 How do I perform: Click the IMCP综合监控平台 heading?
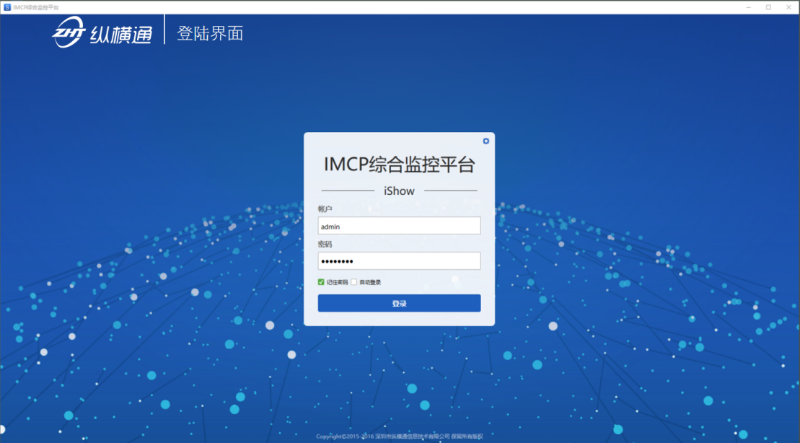pyautogui.click(x=399, y=163)
